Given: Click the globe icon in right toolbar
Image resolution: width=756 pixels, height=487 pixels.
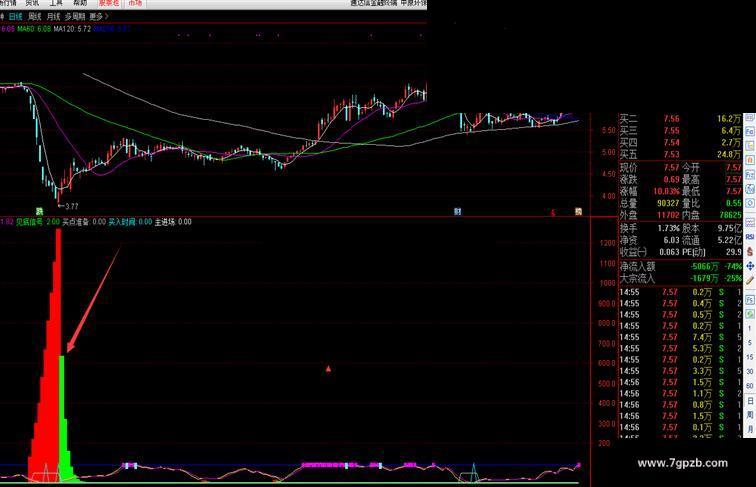Looking at the screenshot, I should tap(750, 189).
